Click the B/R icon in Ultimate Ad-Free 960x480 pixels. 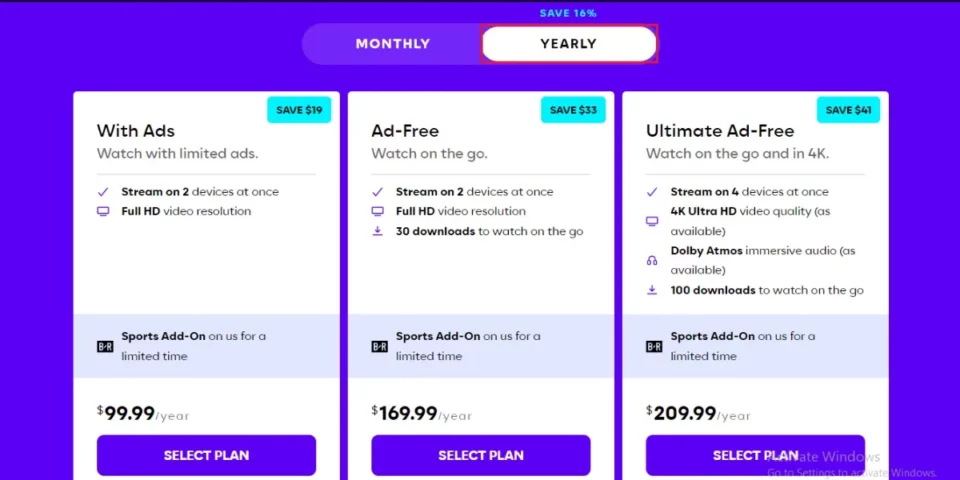[x=653, y=347]
